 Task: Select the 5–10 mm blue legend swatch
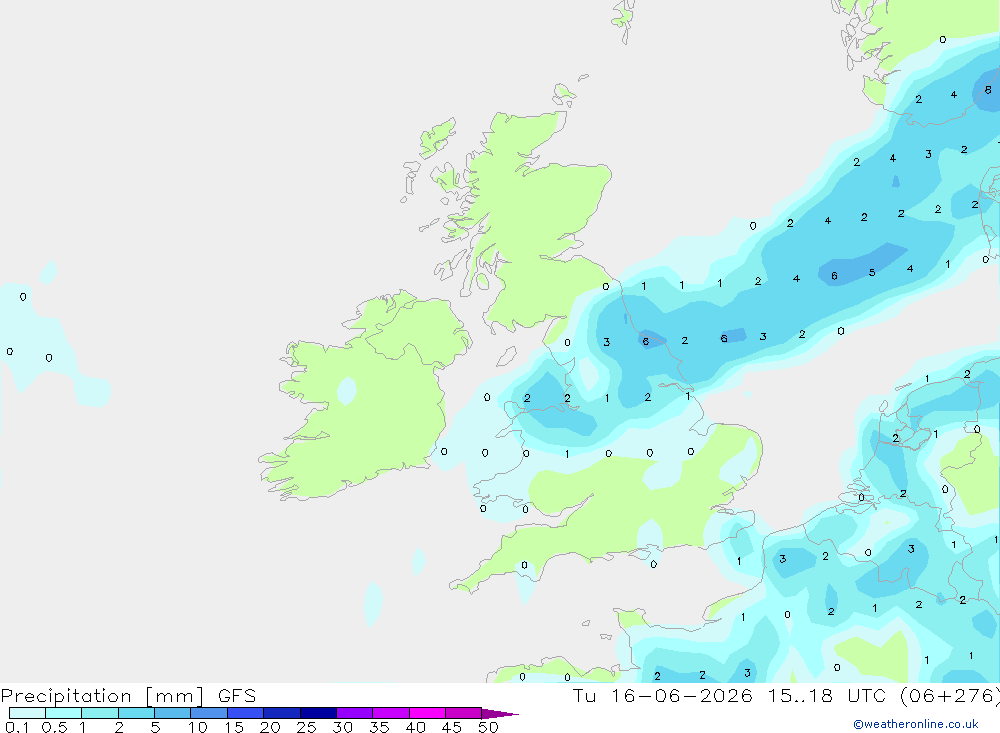click(173, 713)
